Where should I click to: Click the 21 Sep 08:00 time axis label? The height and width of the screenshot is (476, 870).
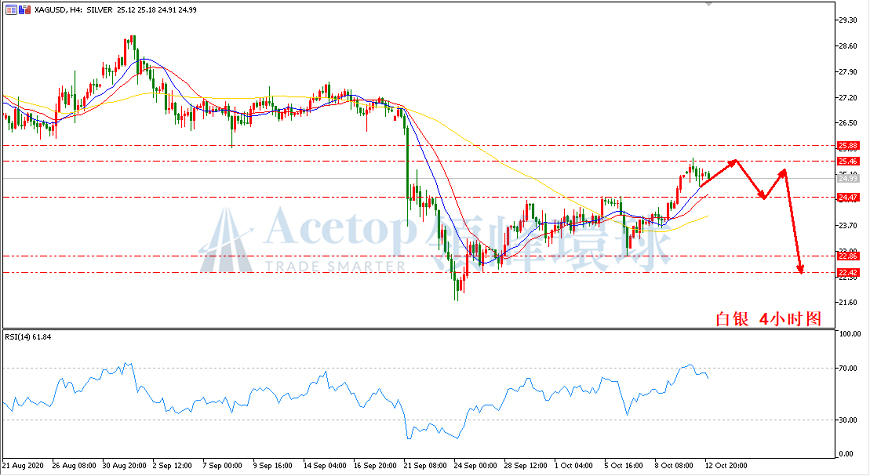(x=426, y=465)
